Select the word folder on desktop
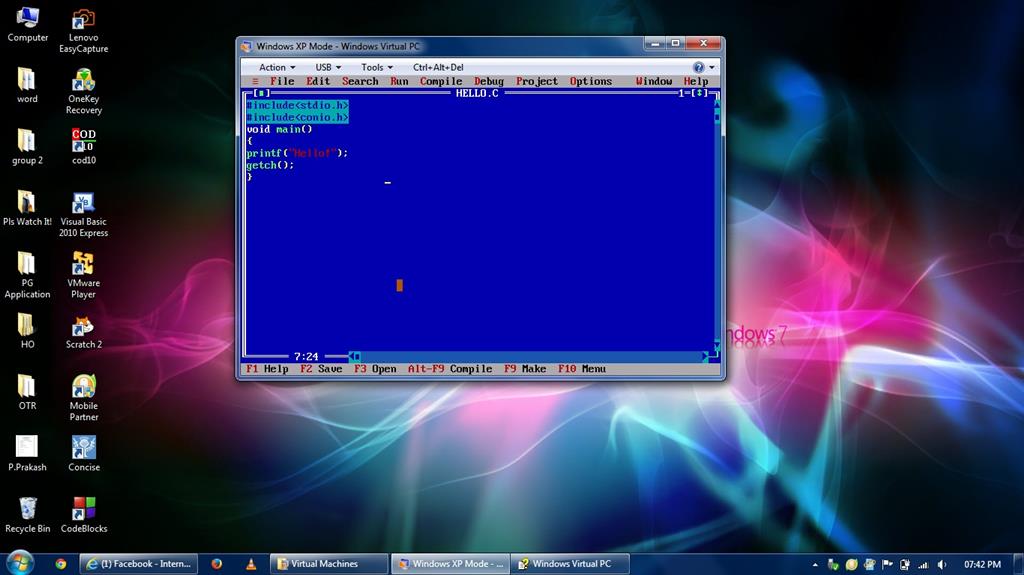This screenshot has height=575, width=1024. coord(27,86)
